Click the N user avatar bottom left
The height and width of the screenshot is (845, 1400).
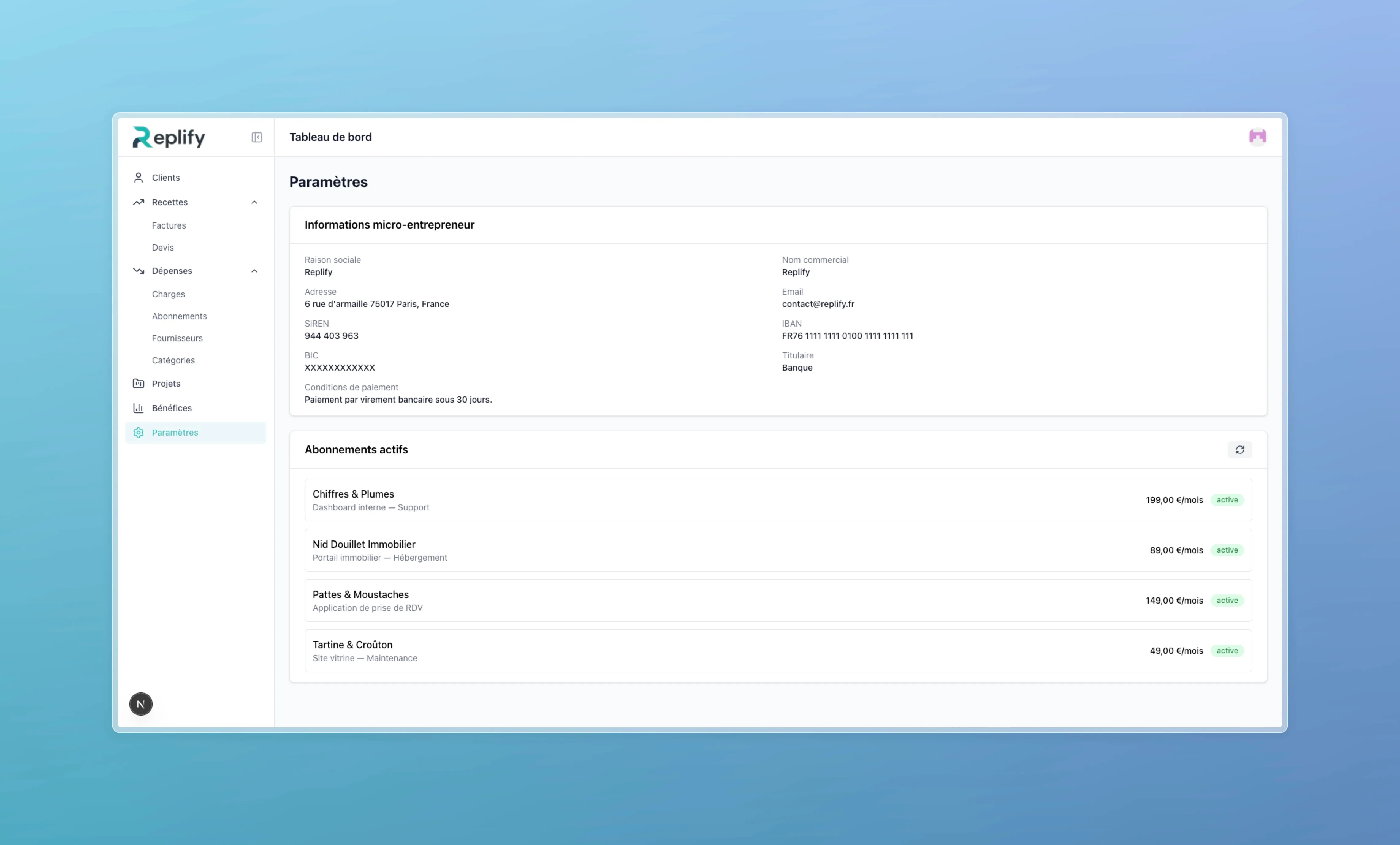tap(140, 703)
